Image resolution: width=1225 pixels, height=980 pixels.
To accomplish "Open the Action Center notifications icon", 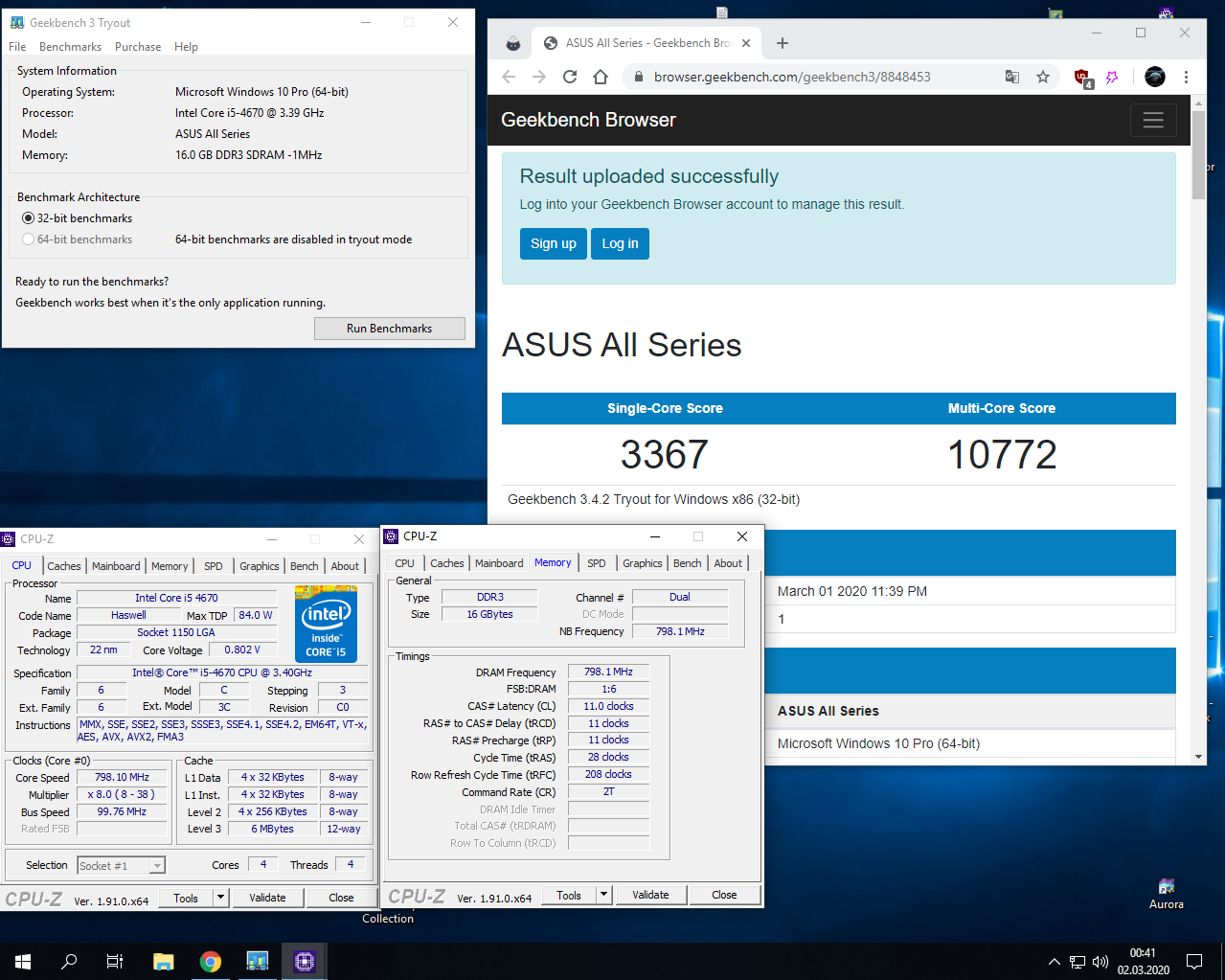I will 1194,961.
